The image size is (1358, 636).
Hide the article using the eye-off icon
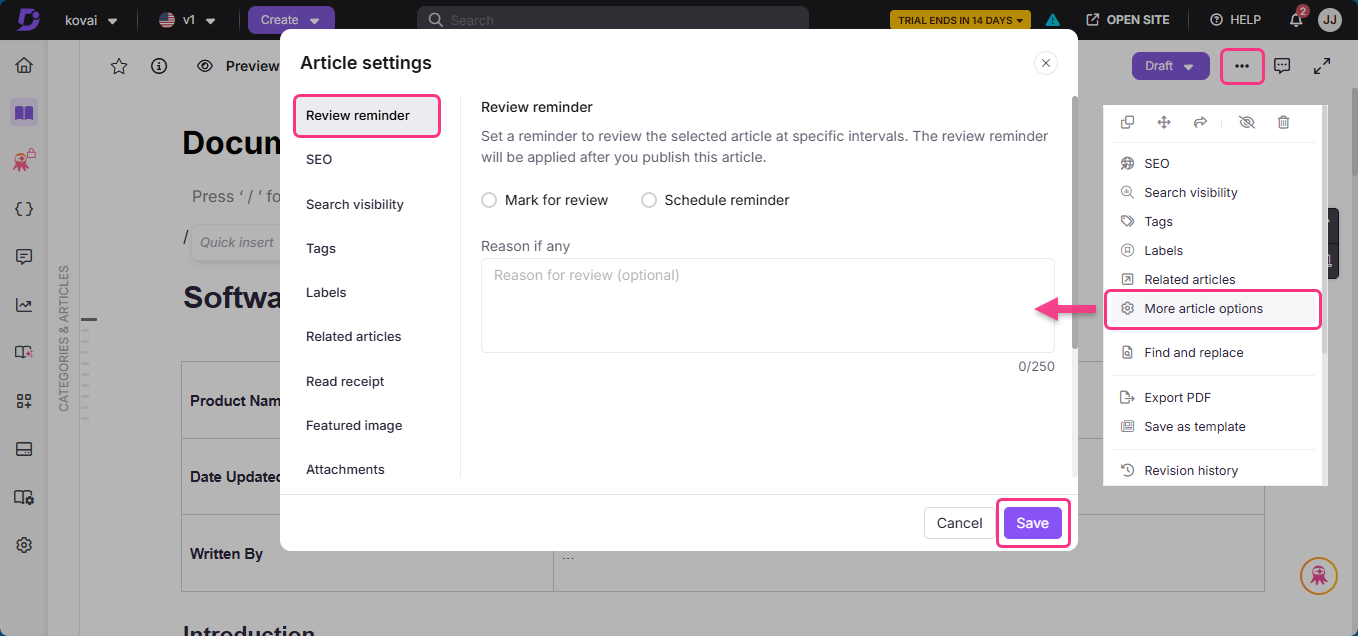click(x=1246, y=122)
